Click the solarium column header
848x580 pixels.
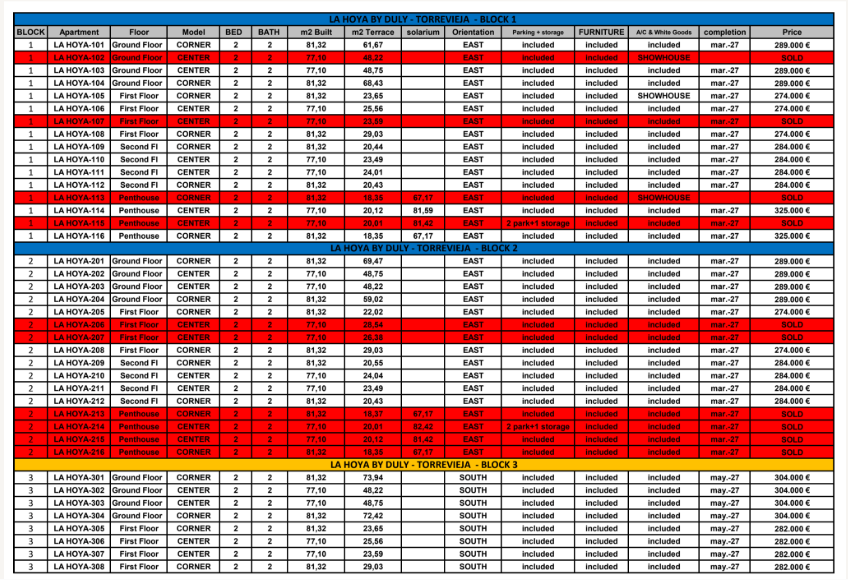(x=423, y=32)
